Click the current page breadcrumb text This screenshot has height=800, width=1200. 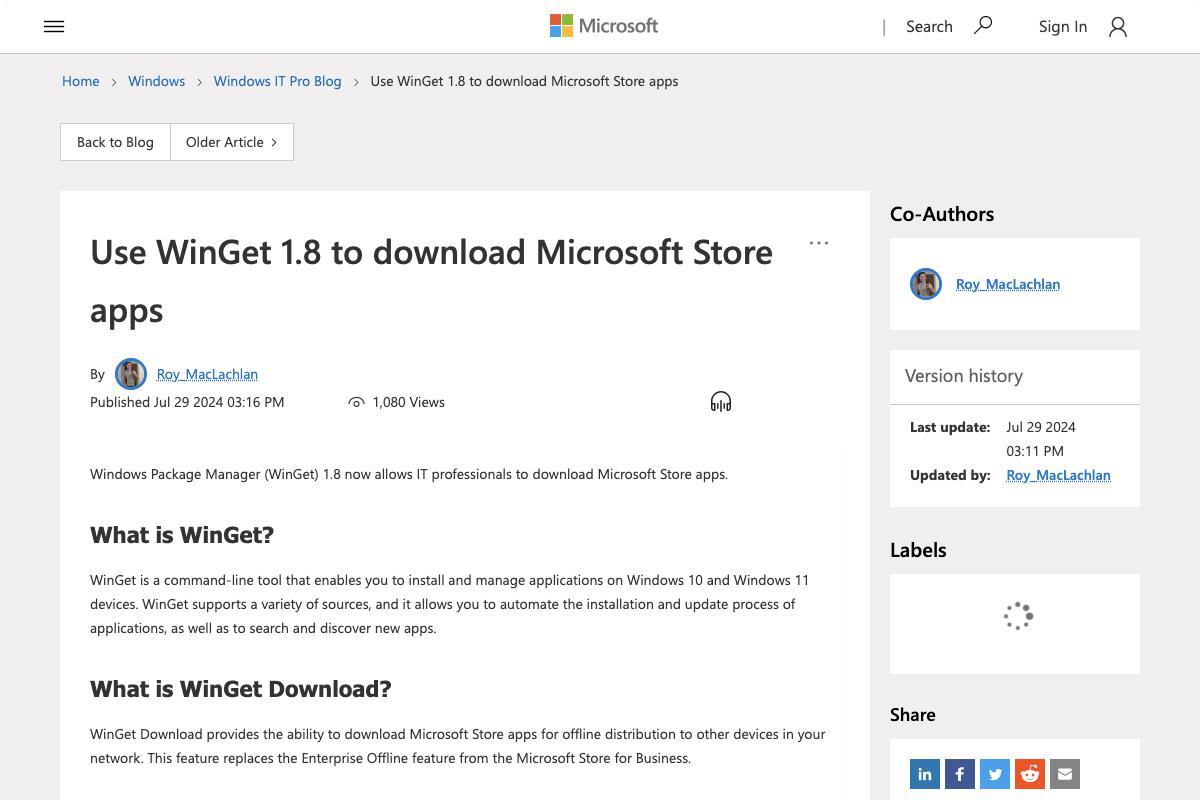(524, 81)
